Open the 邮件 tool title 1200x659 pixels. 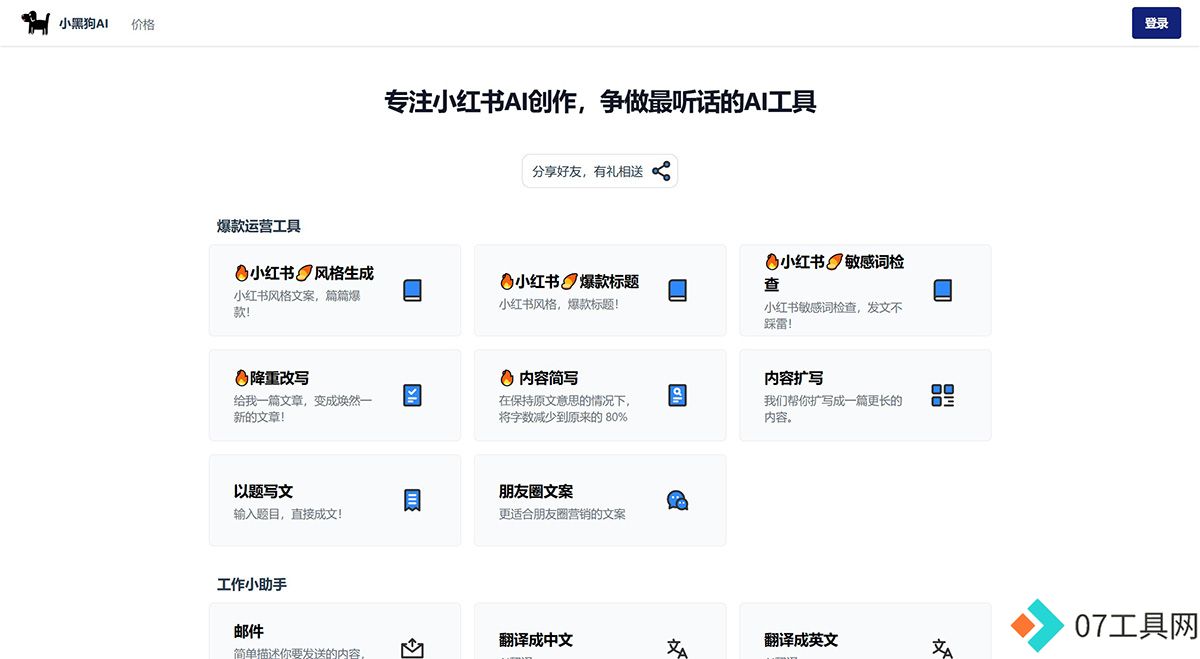[249, 631]
